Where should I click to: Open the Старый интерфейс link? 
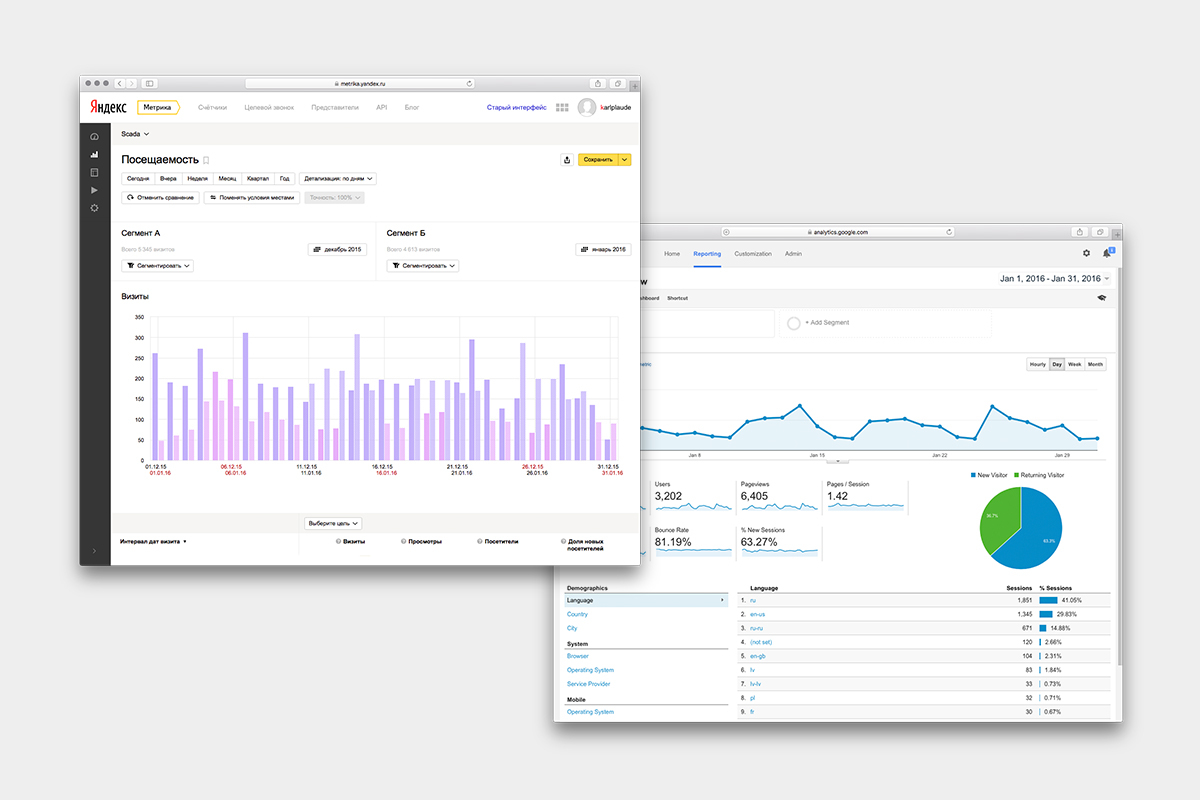click(x=517, y=107)
